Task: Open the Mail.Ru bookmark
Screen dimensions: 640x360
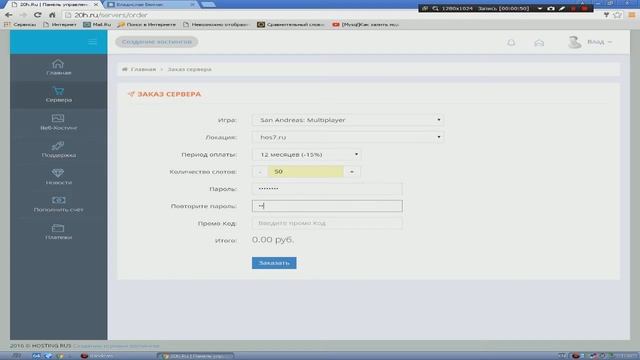Action: (97, 24)
